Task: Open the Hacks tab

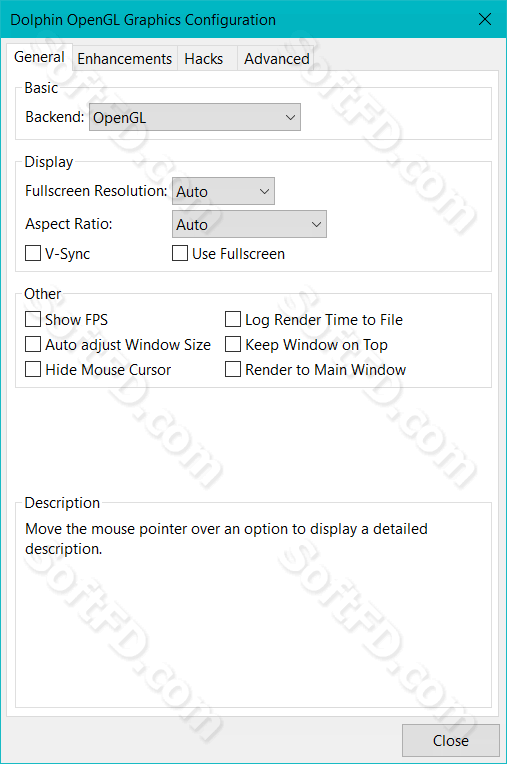Action: pos(204,58)
